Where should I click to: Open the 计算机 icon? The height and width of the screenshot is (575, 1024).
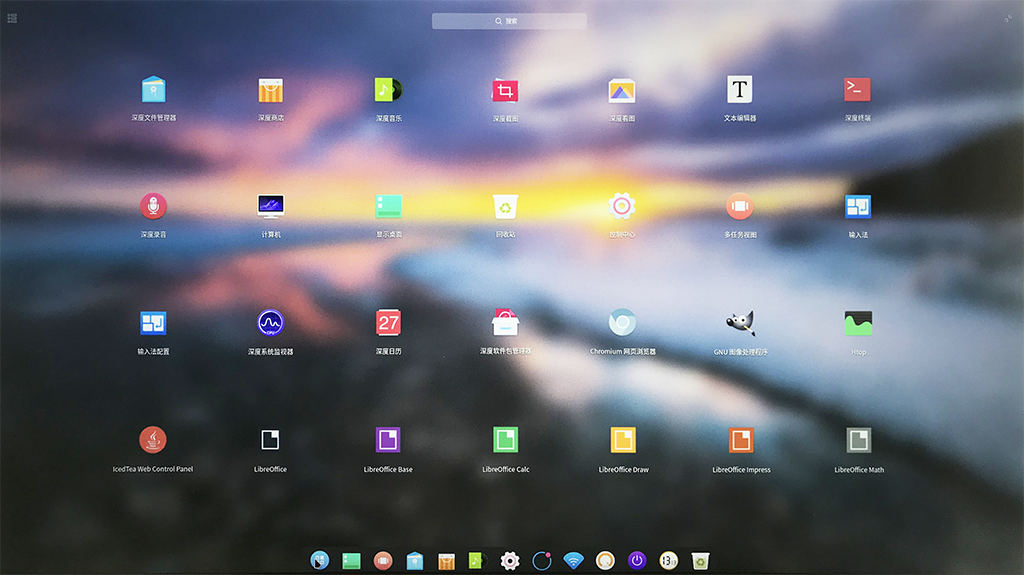[270, 206]
